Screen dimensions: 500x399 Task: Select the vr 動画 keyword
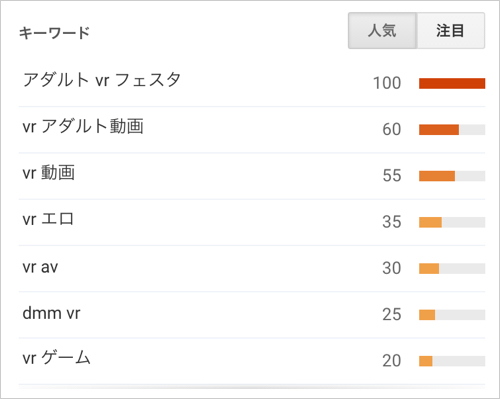pos(49,173)
